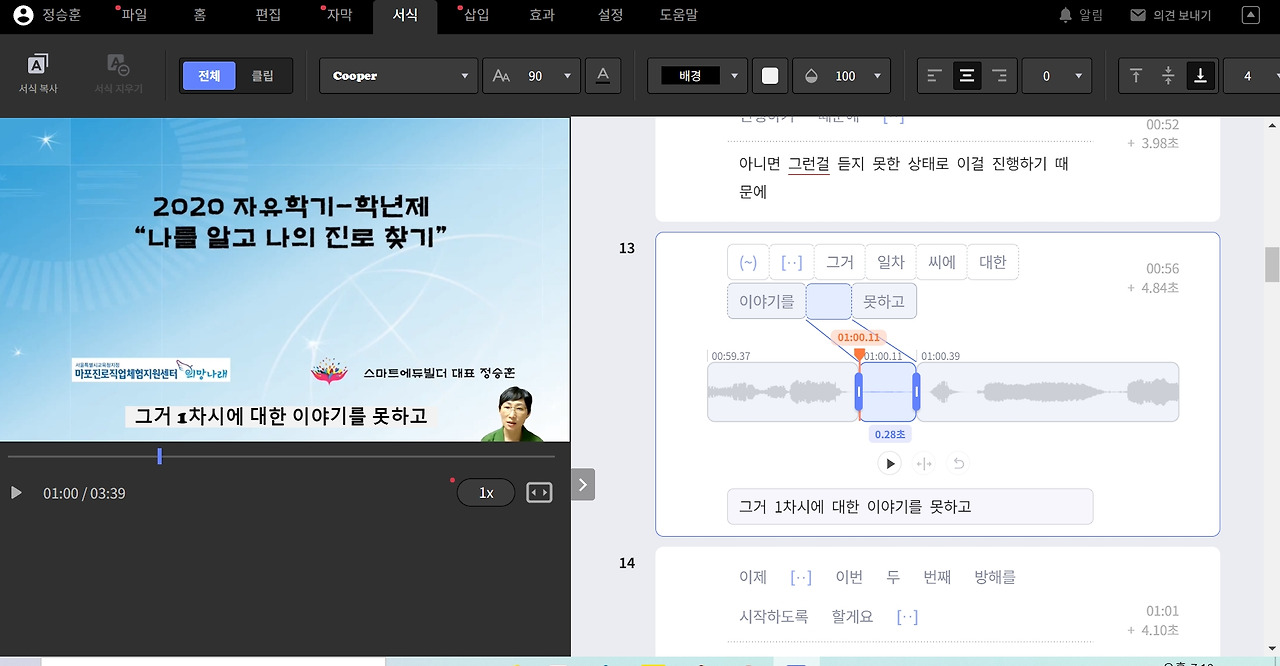Keep formatting scope on 전체

(x=208, y=75)
